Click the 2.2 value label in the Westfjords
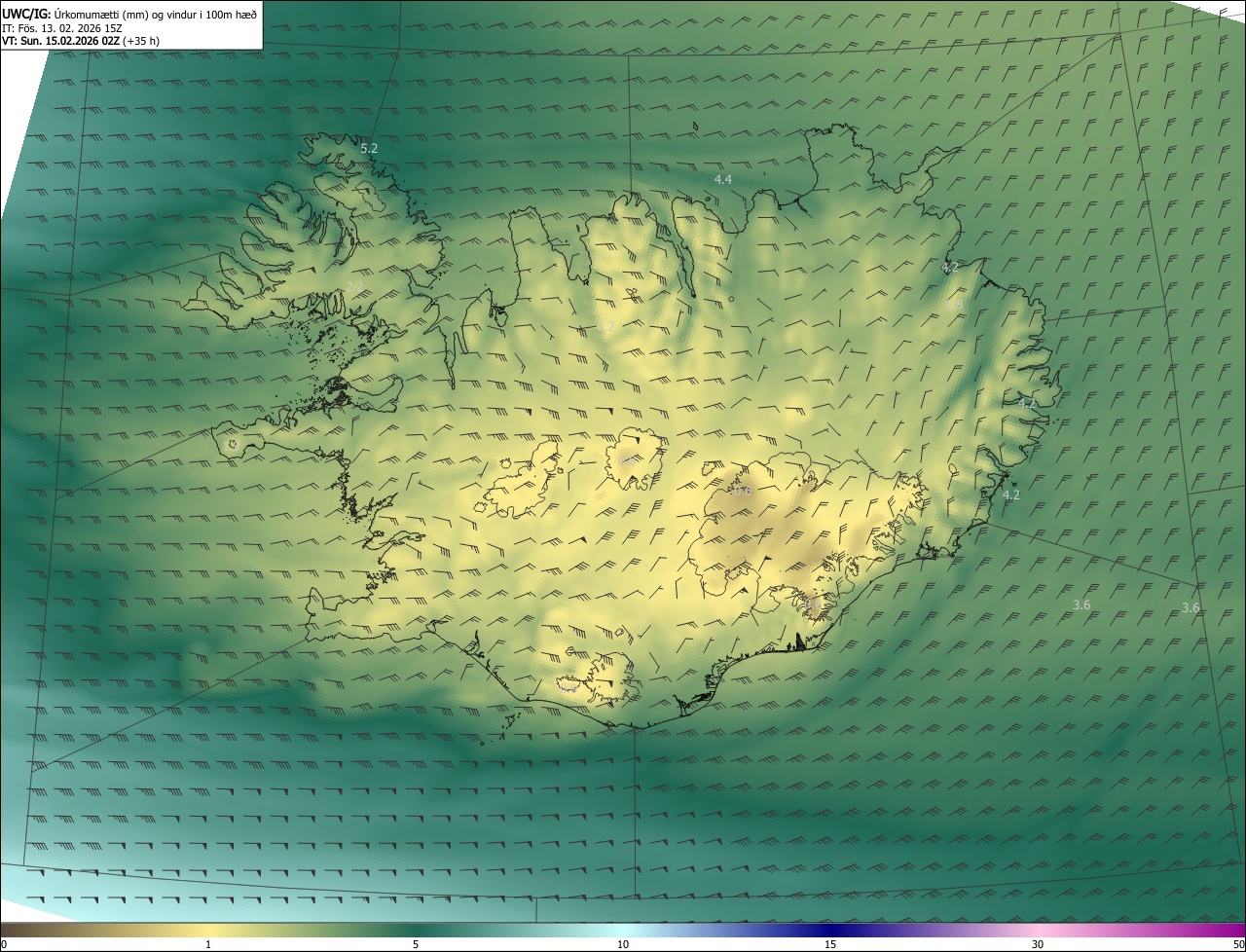1246x952 pixels. (353, 286)
